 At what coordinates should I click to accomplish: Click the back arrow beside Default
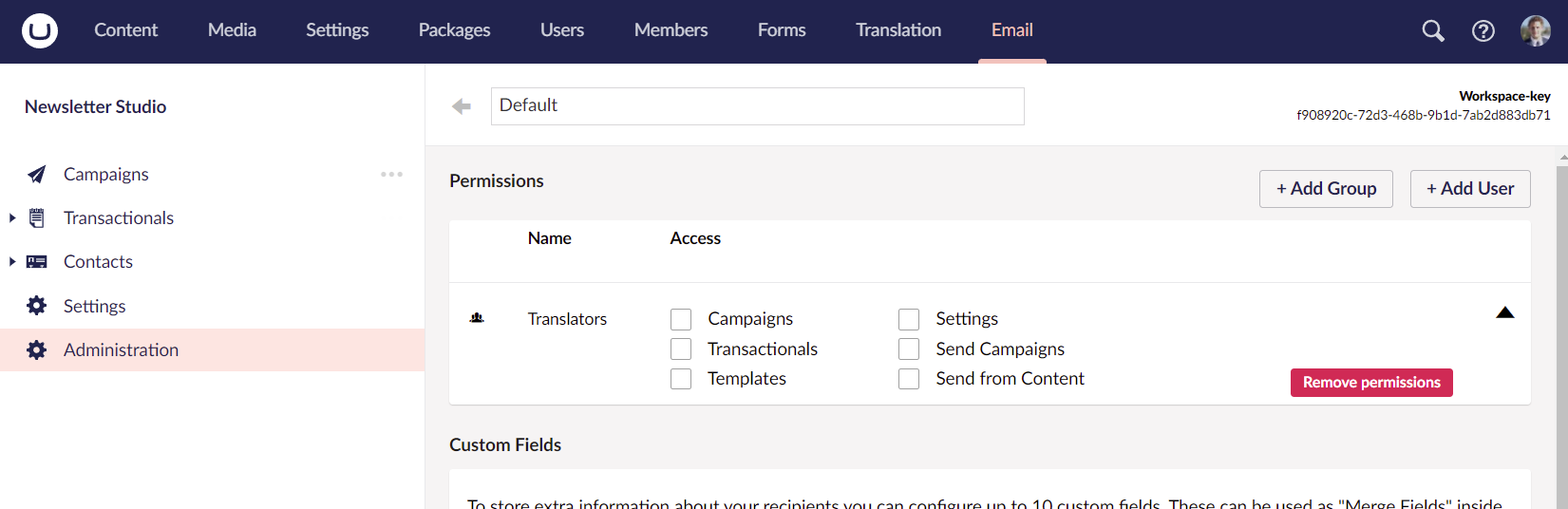tap(462, 106)
